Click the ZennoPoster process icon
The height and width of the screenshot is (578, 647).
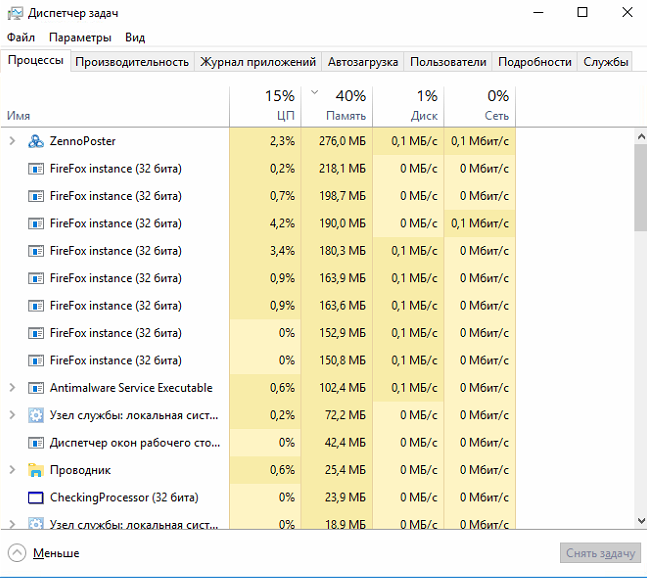coord(36,141)
